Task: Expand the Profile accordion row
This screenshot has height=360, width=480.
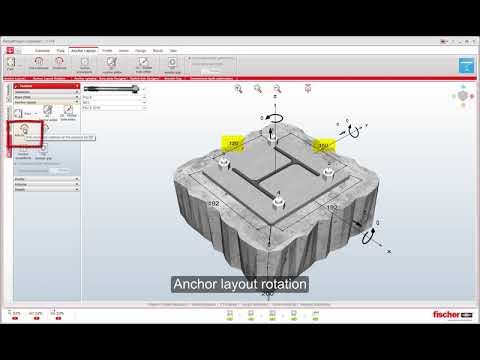Action: click(46, 179)
